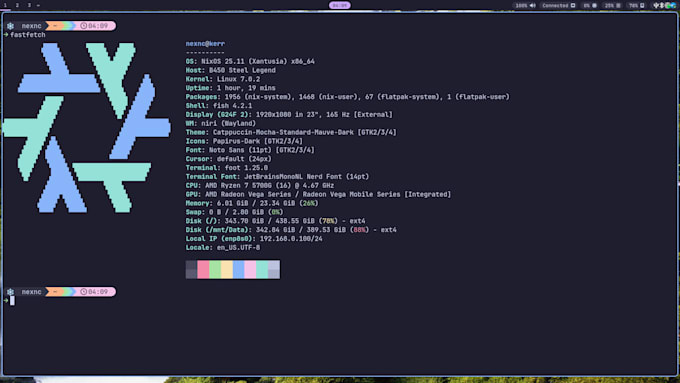Click the clock icon in the bottom prompt
Screen dimensions: 680x383
(84, 292)
